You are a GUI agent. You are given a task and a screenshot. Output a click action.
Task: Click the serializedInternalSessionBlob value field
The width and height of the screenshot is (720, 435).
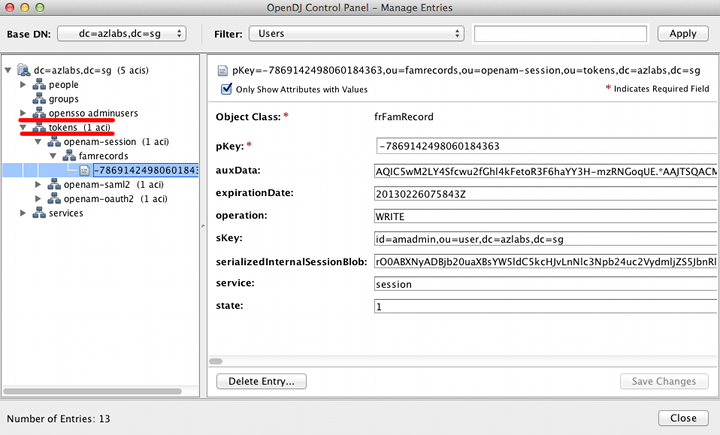coord(546,261)
